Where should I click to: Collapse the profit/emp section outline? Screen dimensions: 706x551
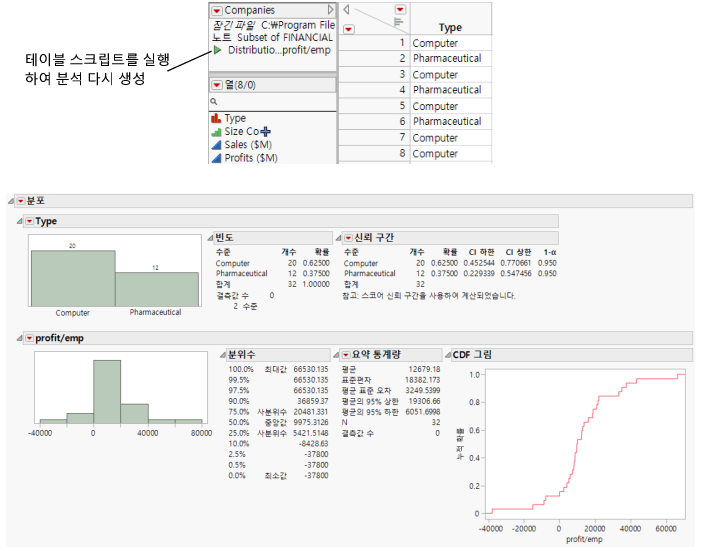click(19, 338)
